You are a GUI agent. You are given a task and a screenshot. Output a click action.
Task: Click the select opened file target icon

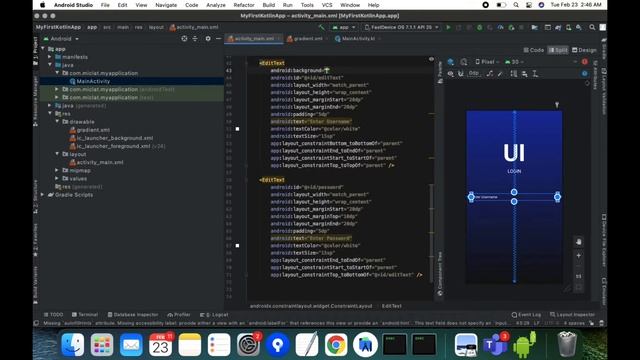(184, 38)
